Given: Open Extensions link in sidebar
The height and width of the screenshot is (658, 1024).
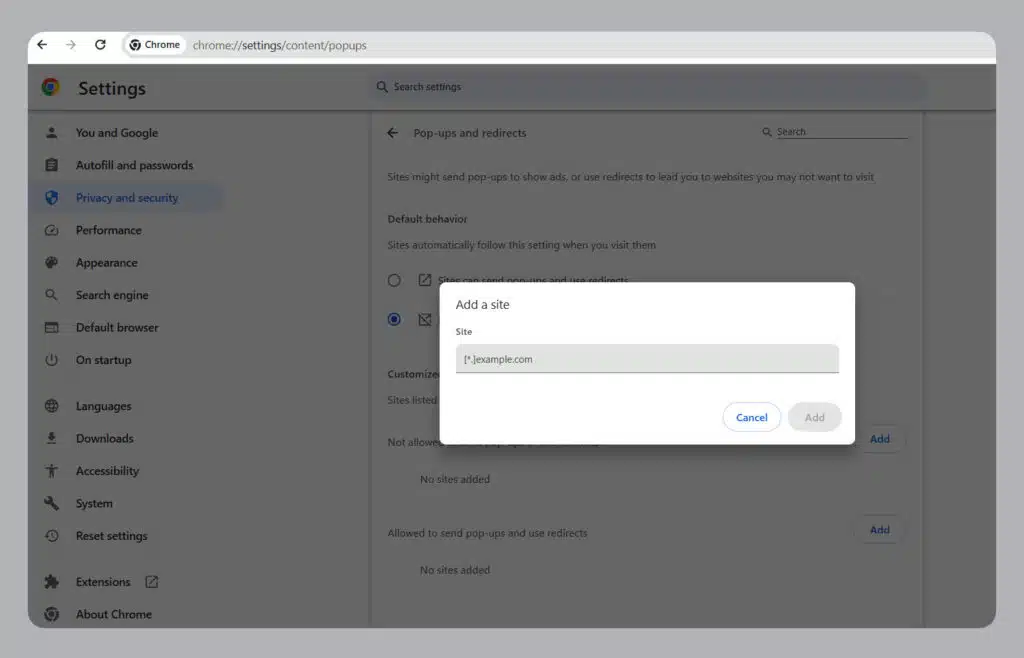Looking at the screenshot, I should pos(103,582).
